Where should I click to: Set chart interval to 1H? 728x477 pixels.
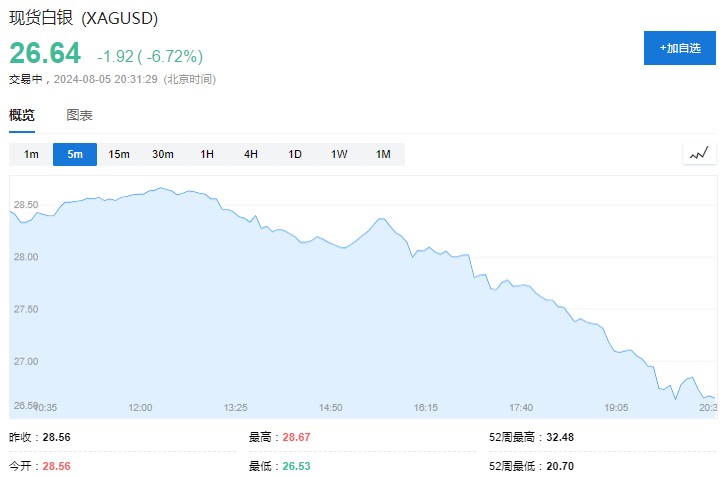pos(207,154)
